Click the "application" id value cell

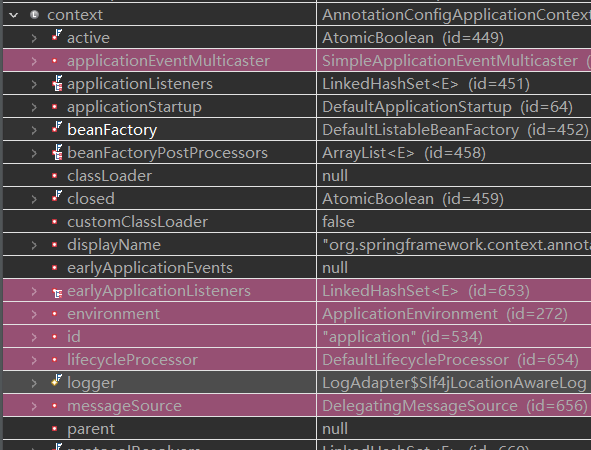(x=454, y=337)
